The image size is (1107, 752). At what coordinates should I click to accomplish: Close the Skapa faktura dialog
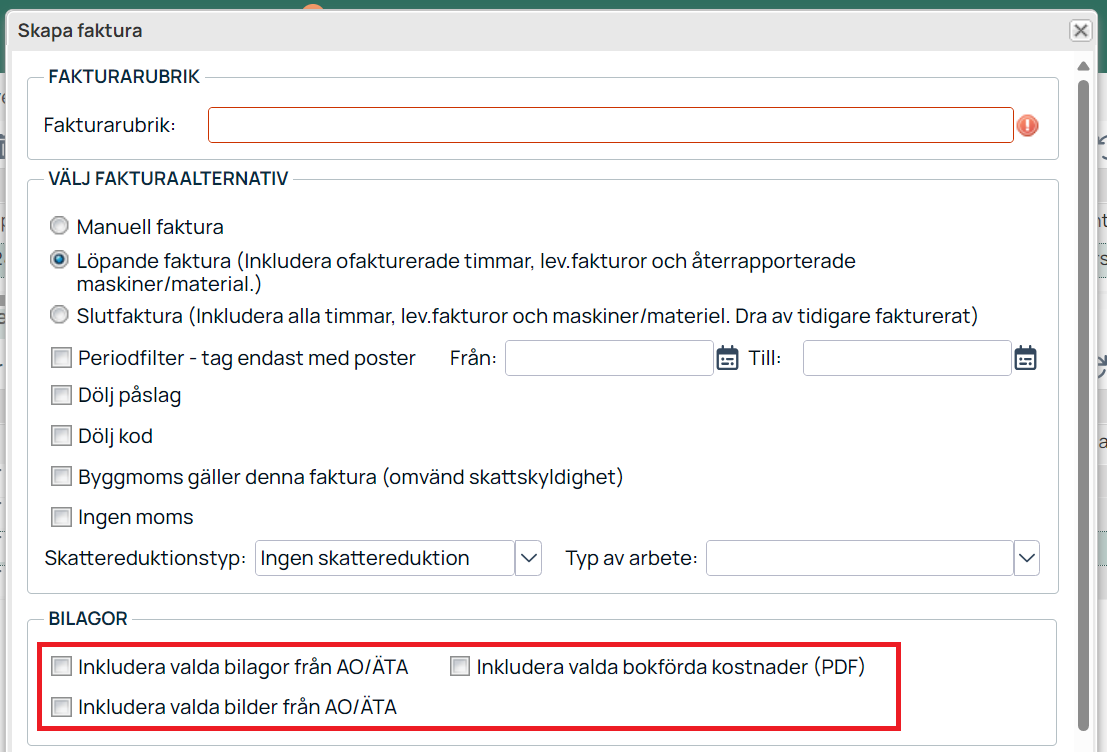[1080, 30]
